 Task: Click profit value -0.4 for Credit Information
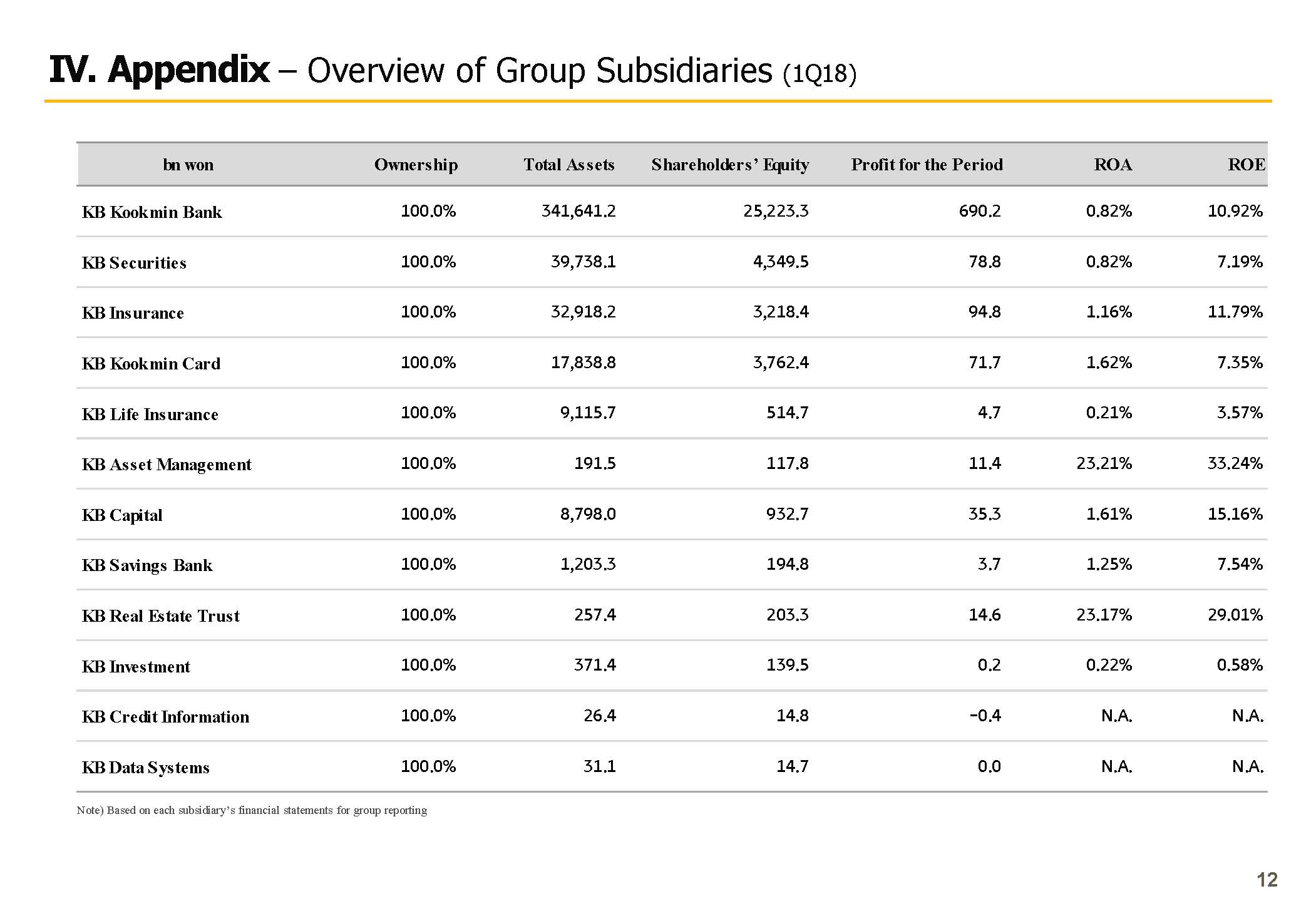pyautogui.click(x=985, y=716)
